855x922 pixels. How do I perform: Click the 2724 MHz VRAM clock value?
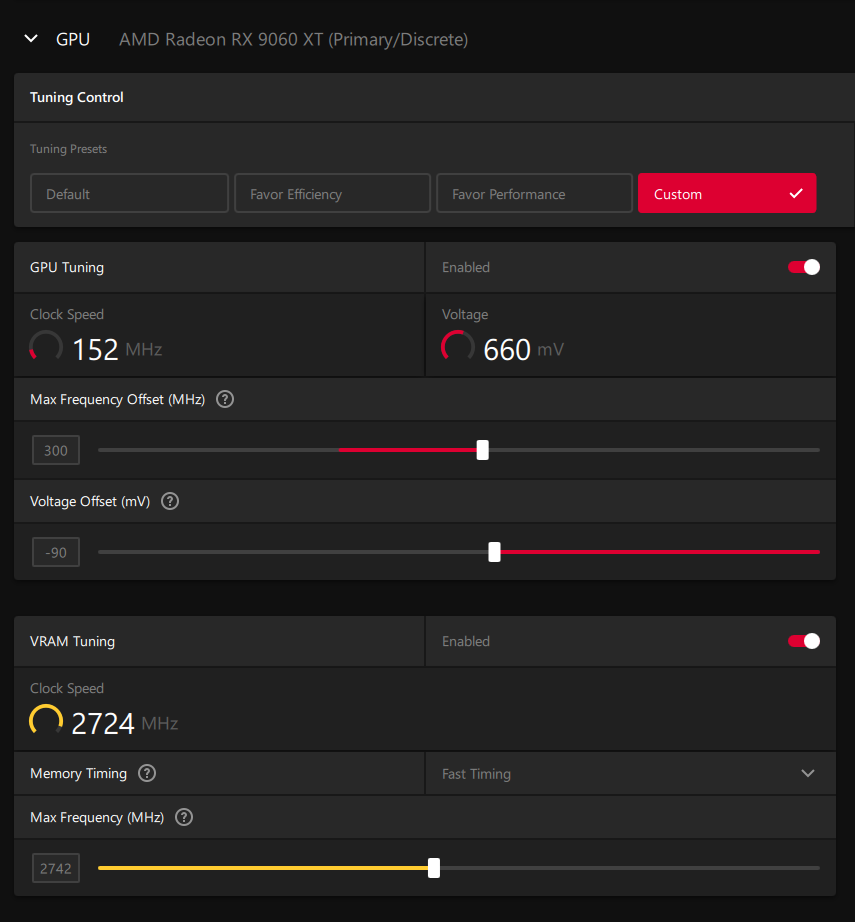pyautogui.click(x=125, y=723)
